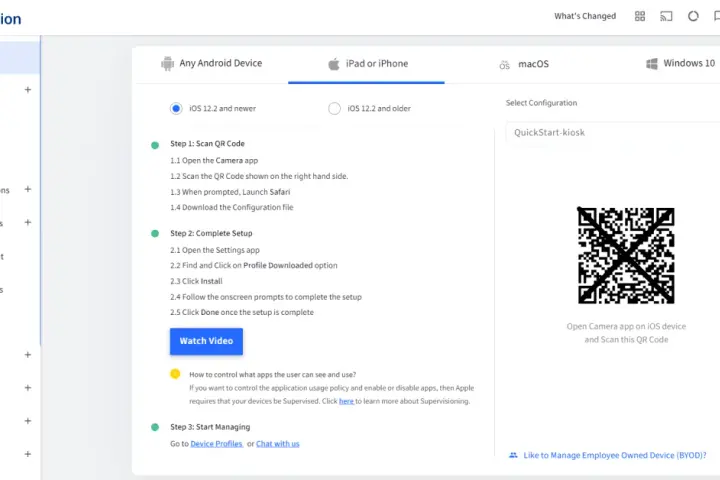The width and height of the screenshot is (720, 480).
Task: Click the Watch Video button
Action: [206, 341]
